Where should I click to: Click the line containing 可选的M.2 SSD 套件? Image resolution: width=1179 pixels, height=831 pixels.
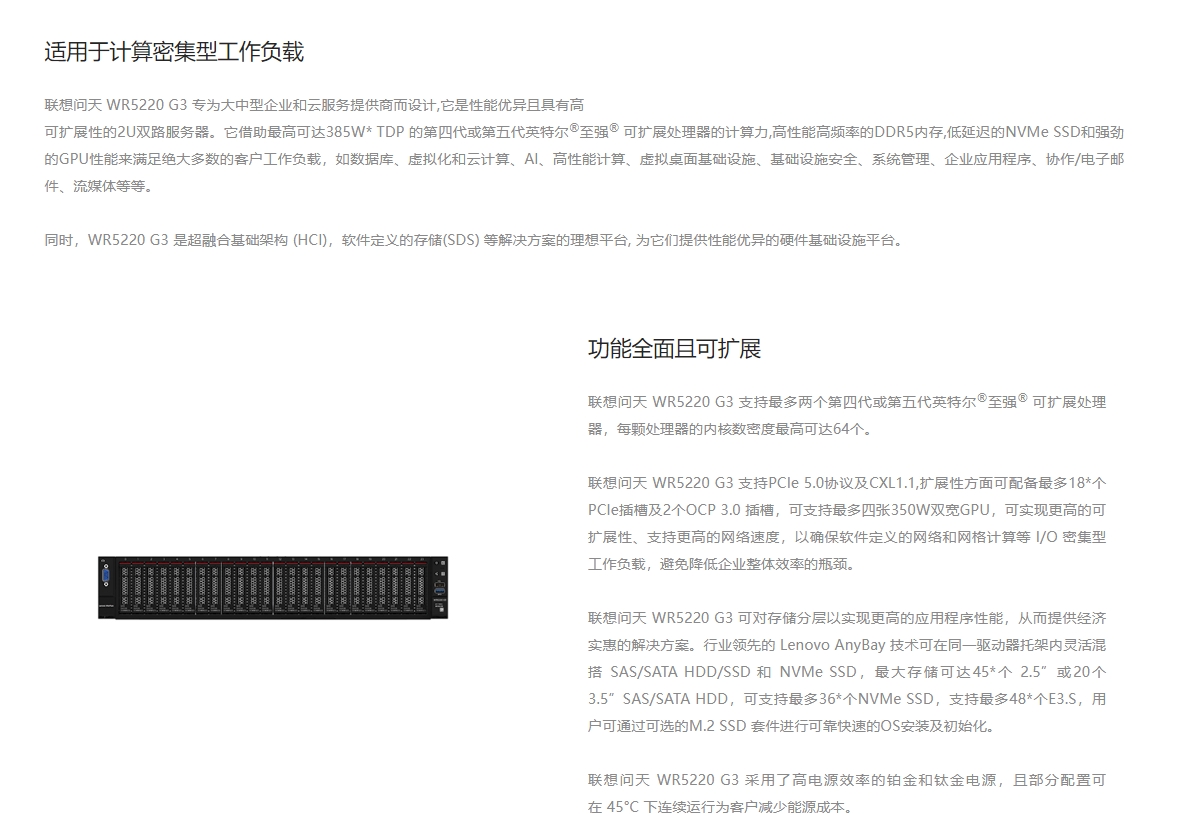792,726
